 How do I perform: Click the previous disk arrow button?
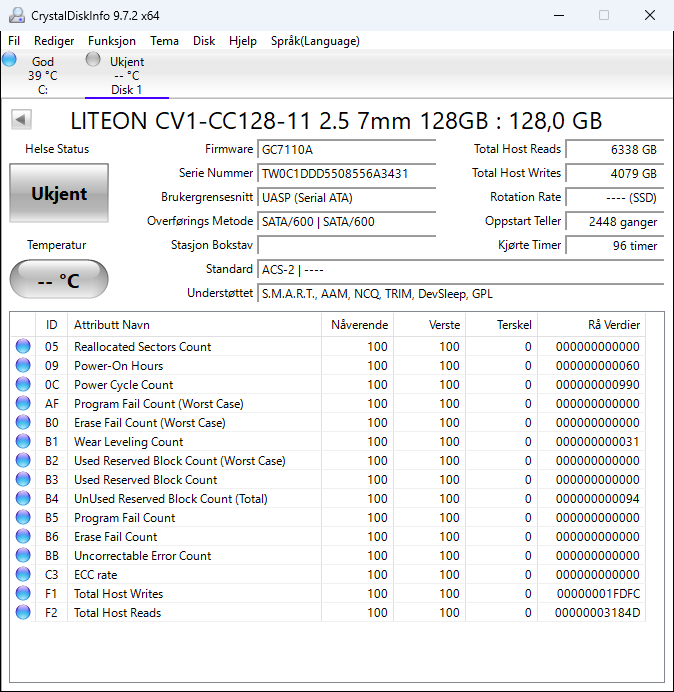[x=21, y=120]
